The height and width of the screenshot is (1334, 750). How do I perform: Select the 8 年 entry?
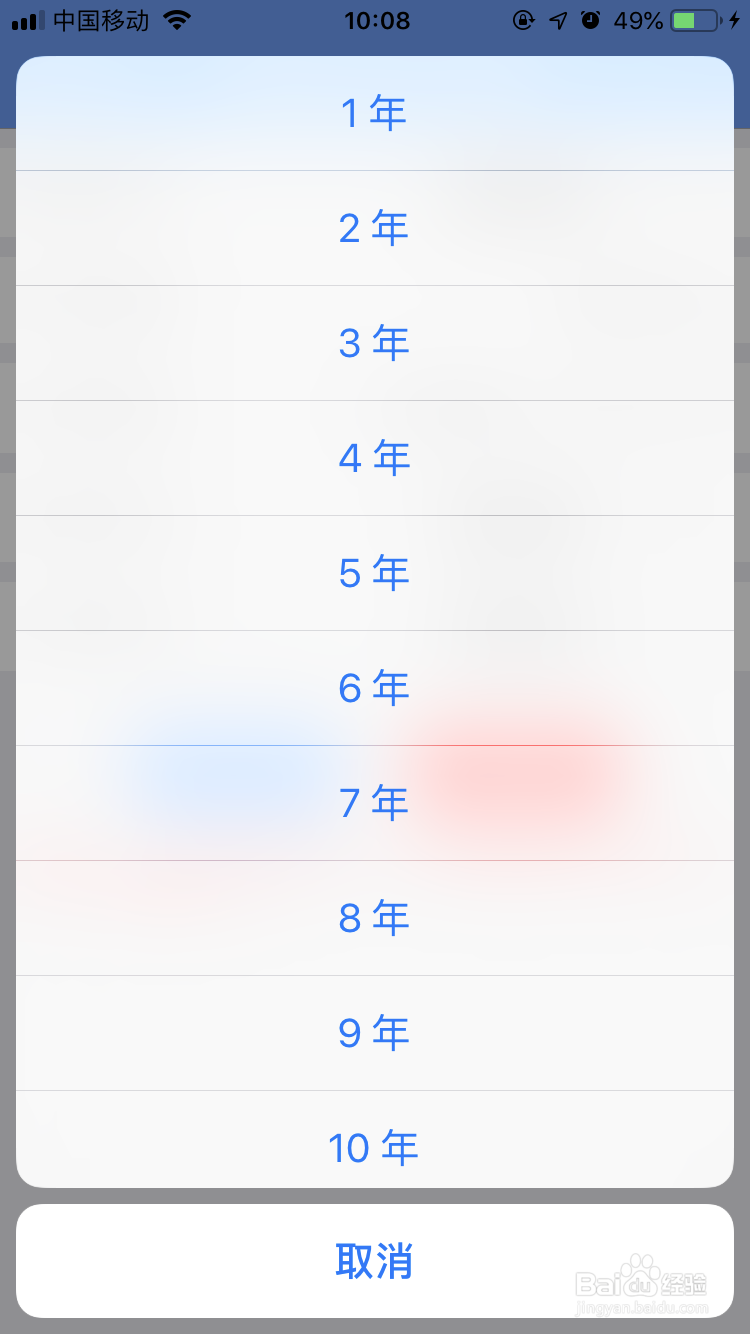[374, 919]
